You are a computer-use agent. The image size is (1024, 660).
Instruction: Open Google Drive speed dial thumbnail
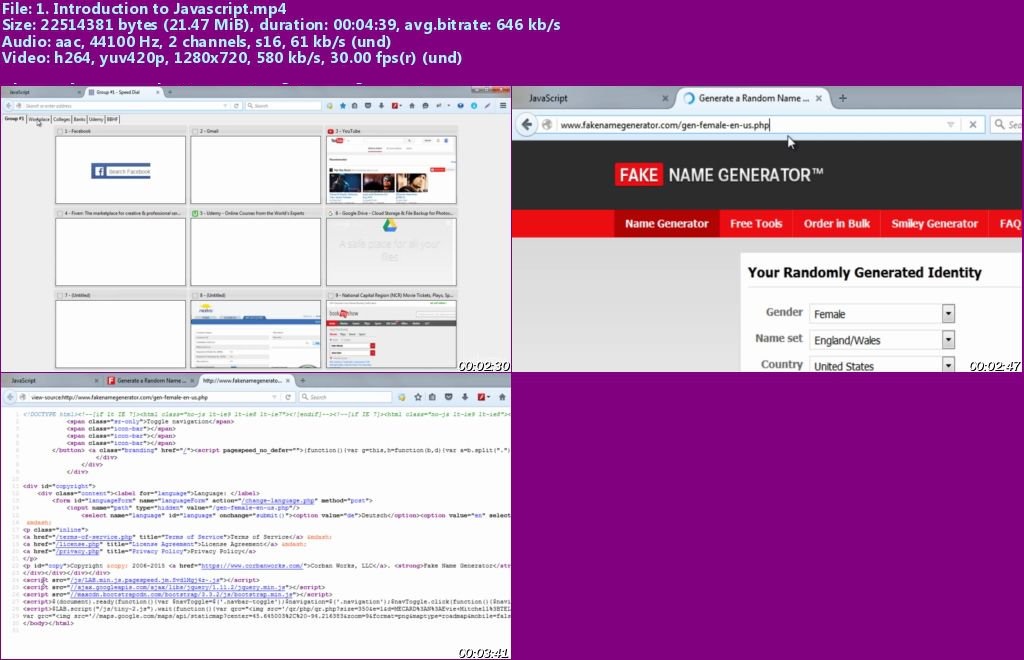pos(391,251)
